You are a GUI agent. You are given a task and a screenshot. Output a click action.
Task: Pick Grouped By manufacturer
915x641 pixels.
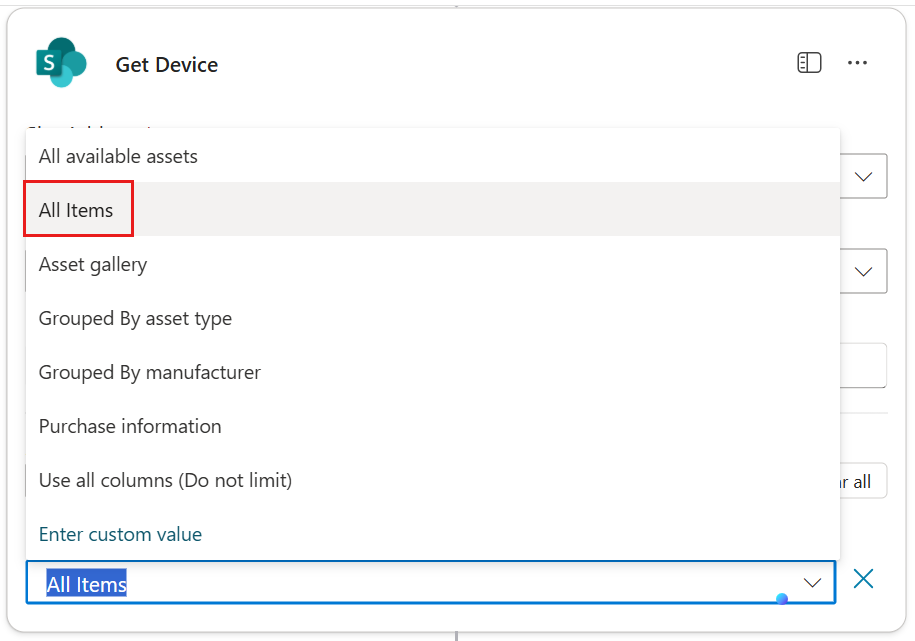(x=148, y=371)
